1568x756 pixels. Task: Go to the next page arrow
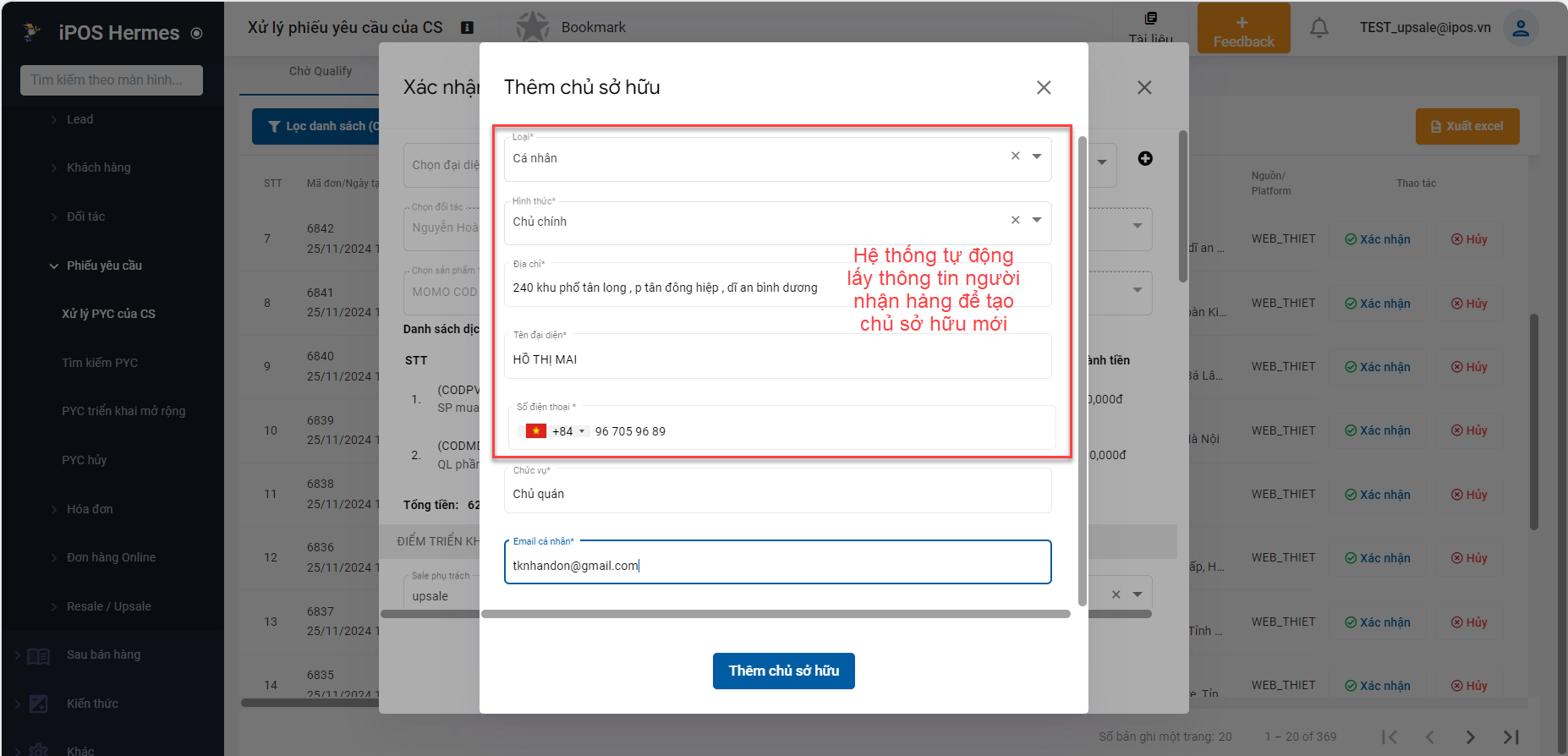pos(1470,737)
